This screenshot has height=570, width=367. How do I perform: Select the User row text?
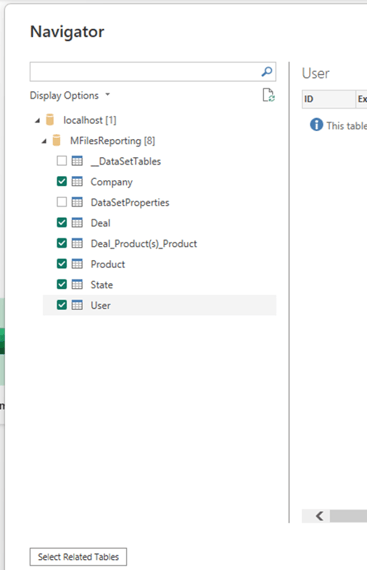pyautogui.click(x=100, y=305)
